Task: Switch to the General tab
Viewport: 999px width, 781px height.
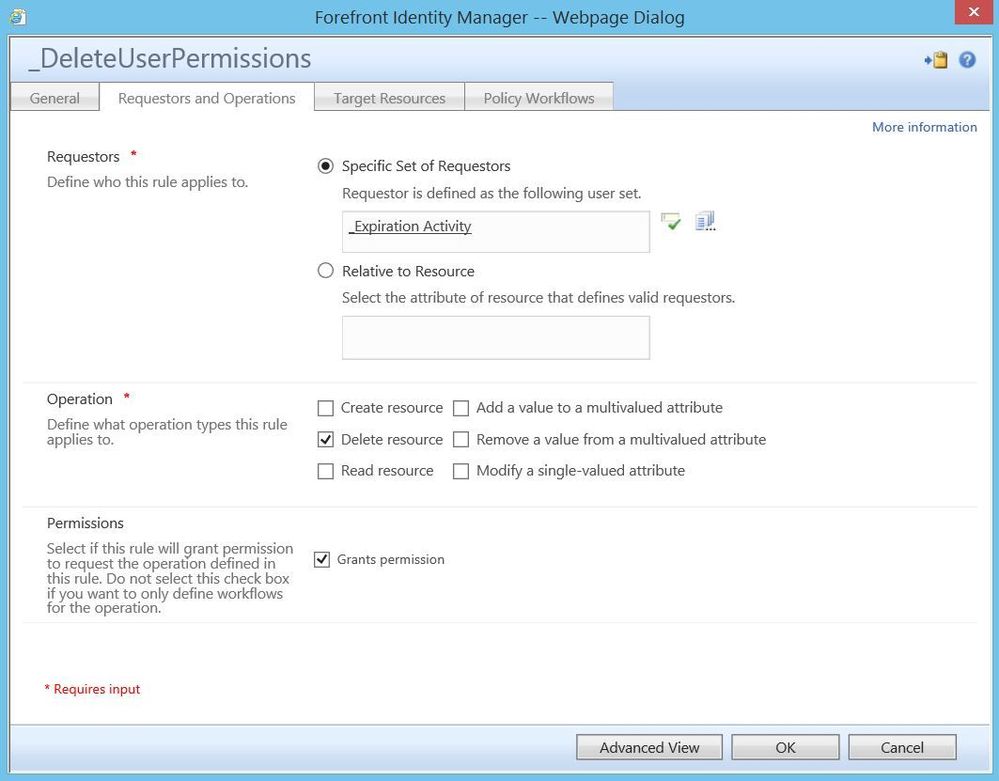Action: (x=55, y=98)
